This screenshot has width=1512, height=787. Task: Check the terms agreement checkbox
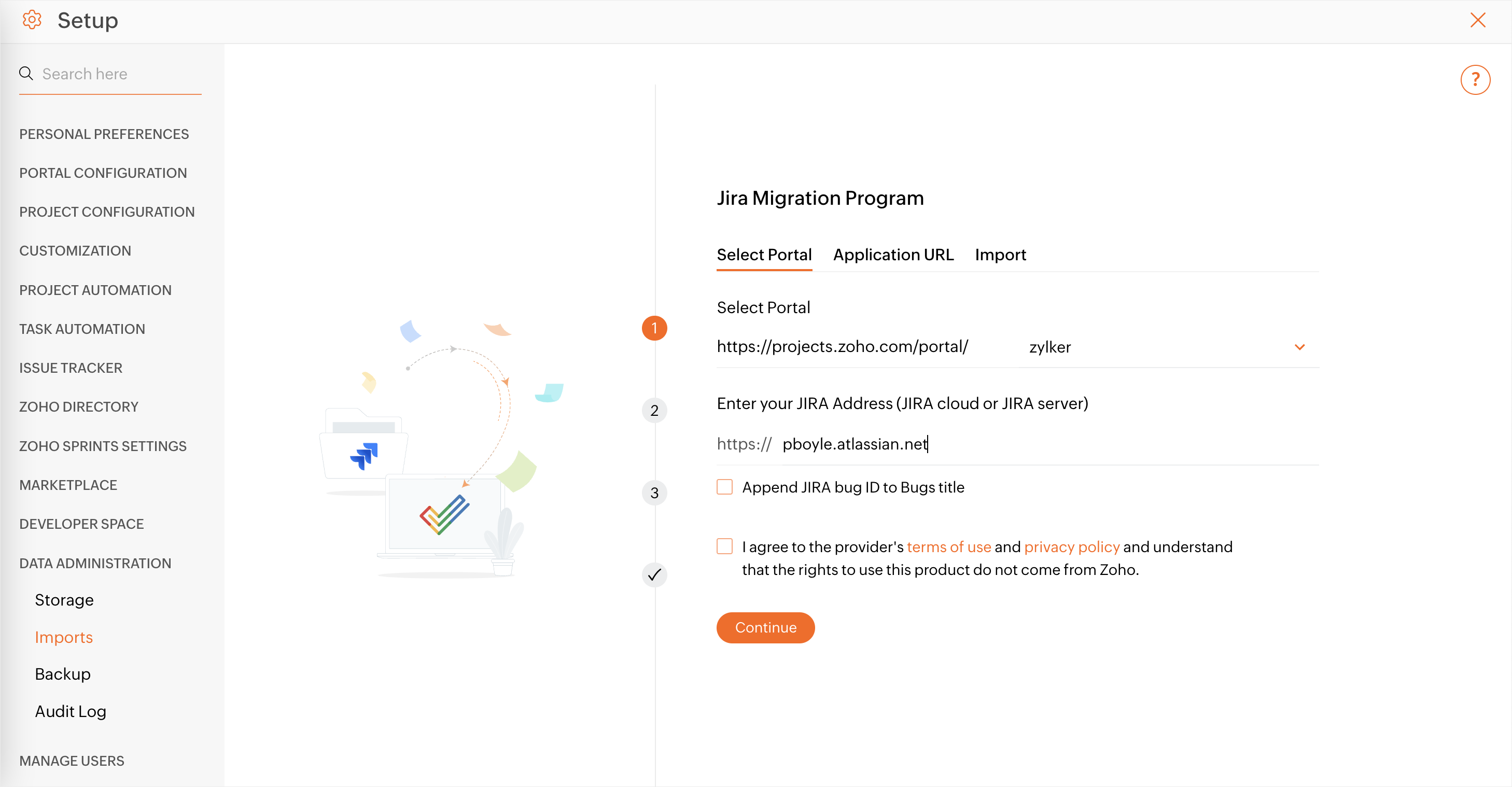[724, 546]
